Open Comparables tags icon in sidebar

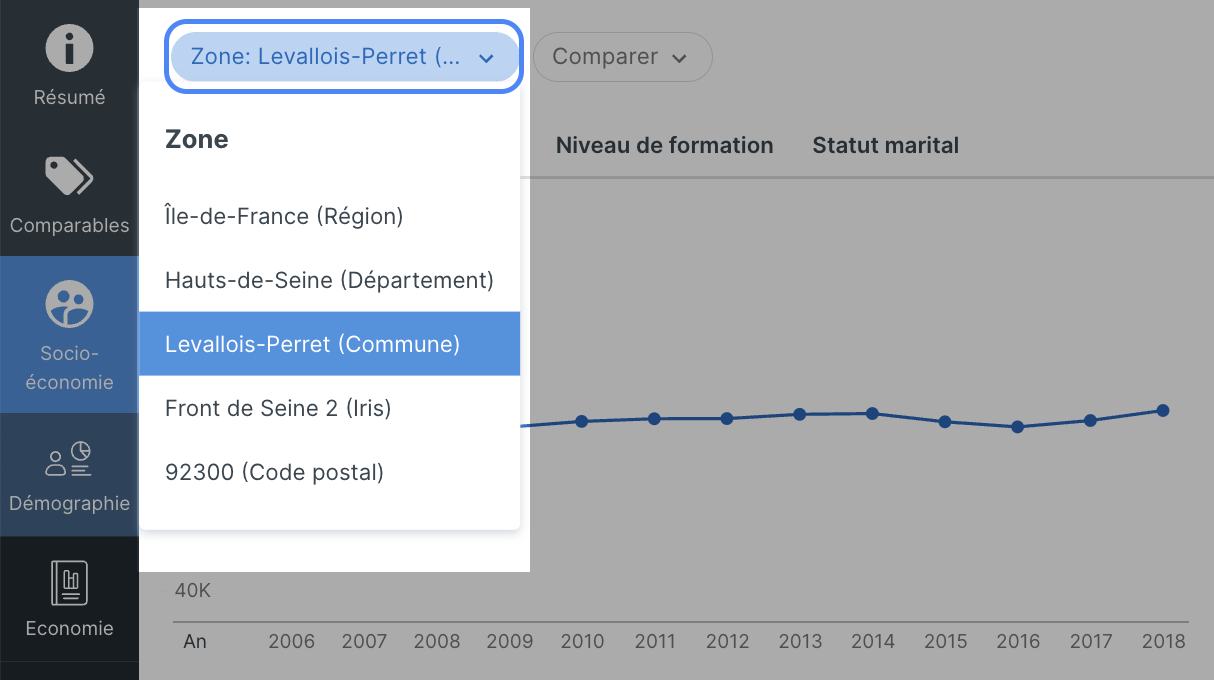pyautogui.click(x=69, y=177)
